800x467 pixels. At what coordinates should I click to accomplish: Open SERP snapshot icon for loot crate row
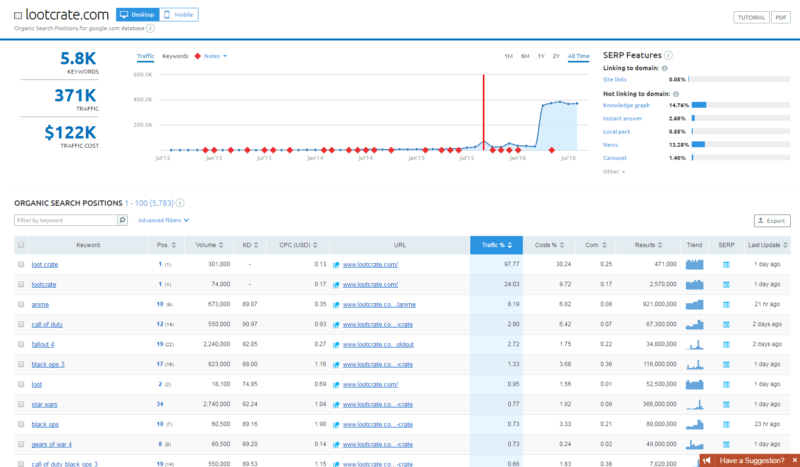pyautogui.click(x=726, y=264)
